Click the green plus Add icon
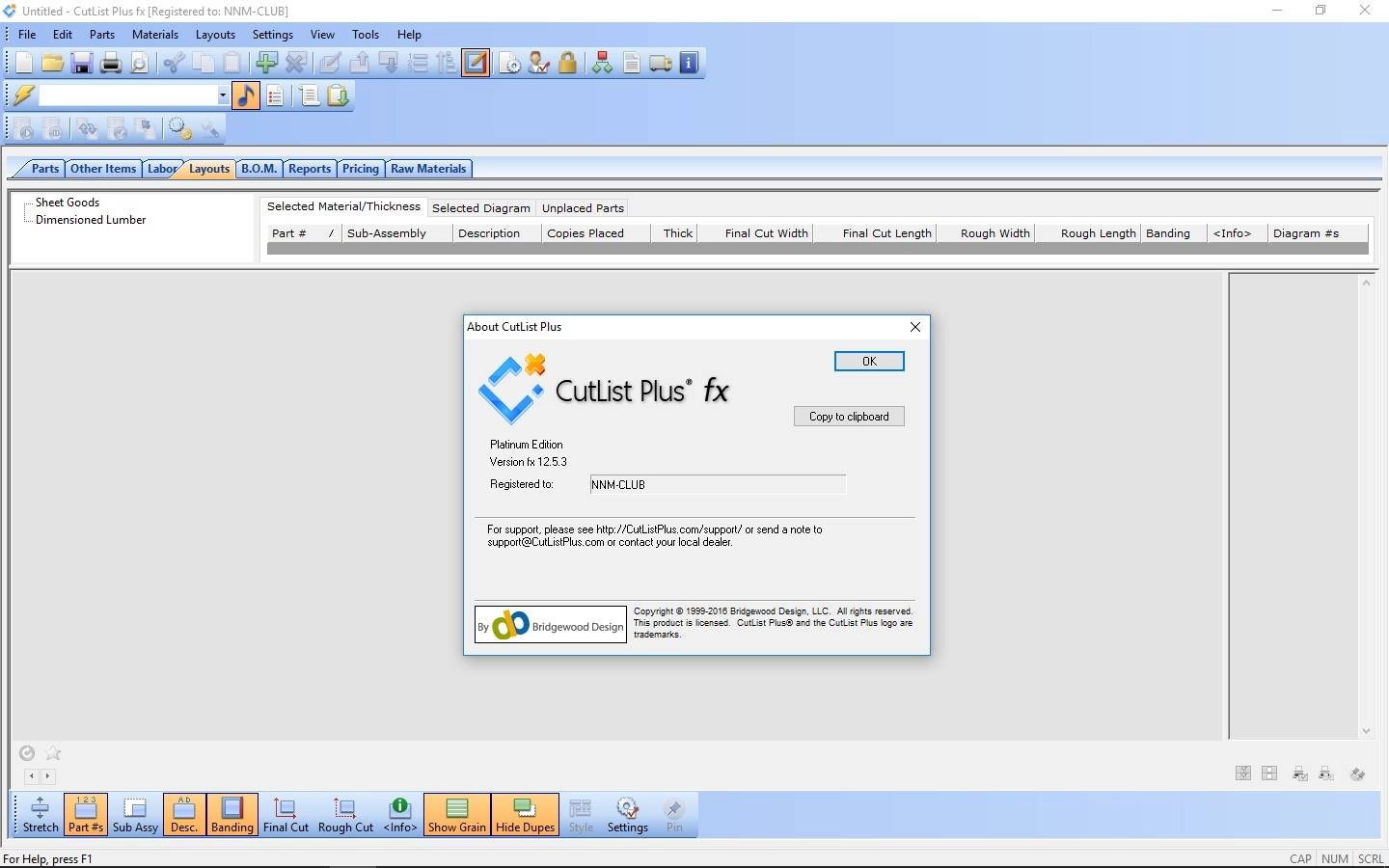Viewport: 1389px width, 868px height. (266, 64)
